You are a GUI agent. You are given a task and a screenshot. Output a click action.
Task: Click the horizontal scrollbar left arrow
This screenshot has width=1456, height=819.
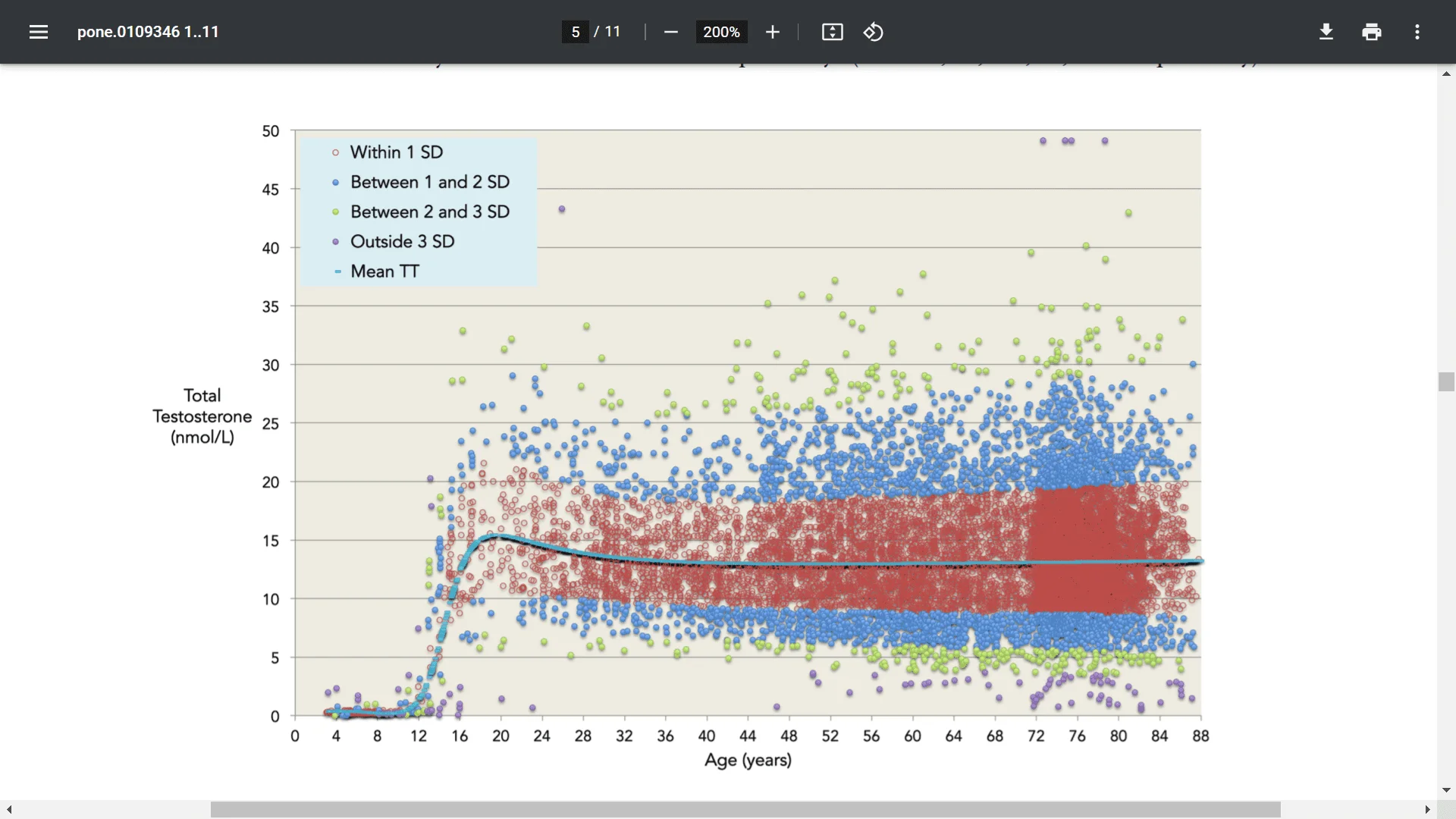[x=9, y=810]
